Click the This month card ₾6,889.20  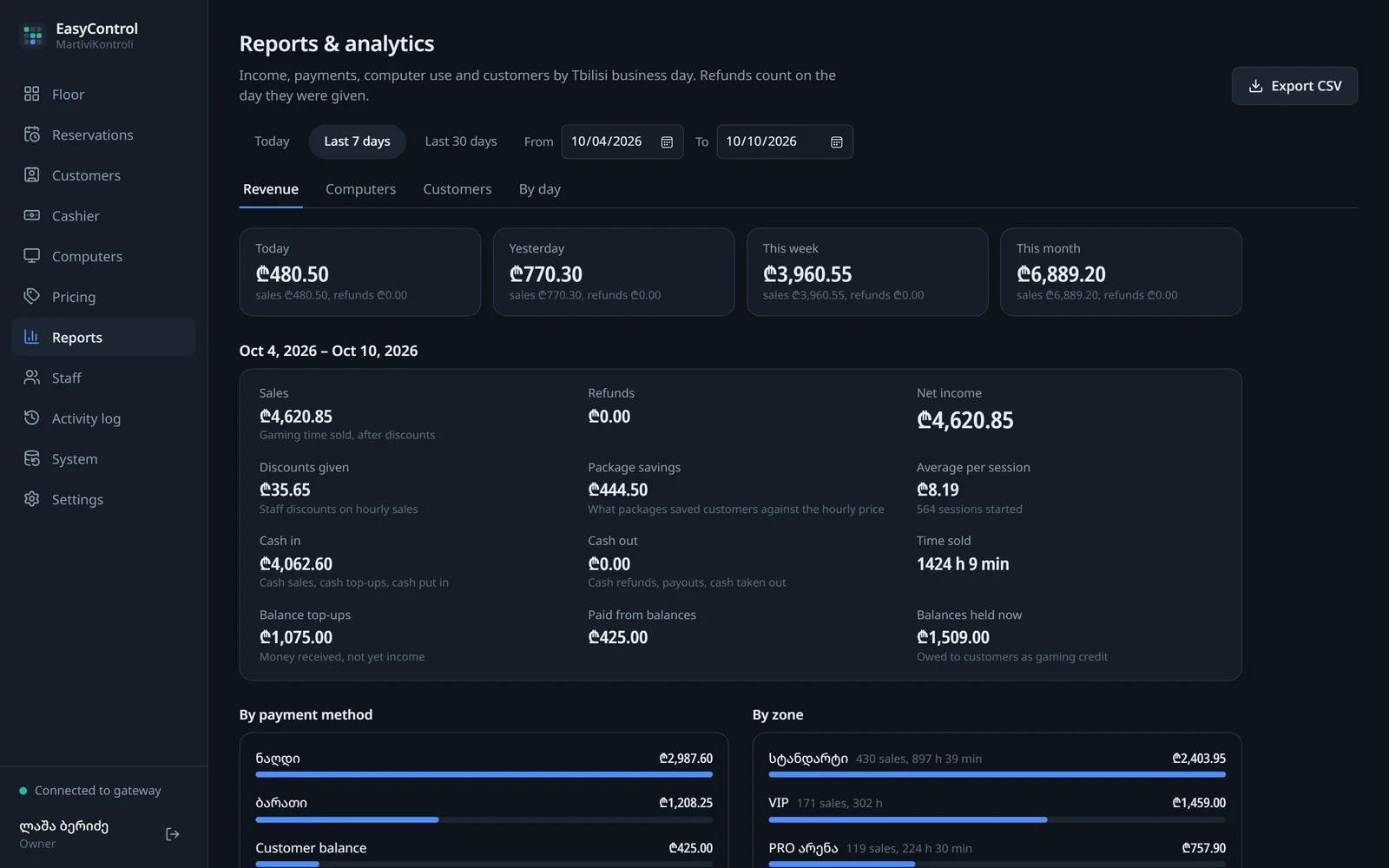pos(1121,272)
